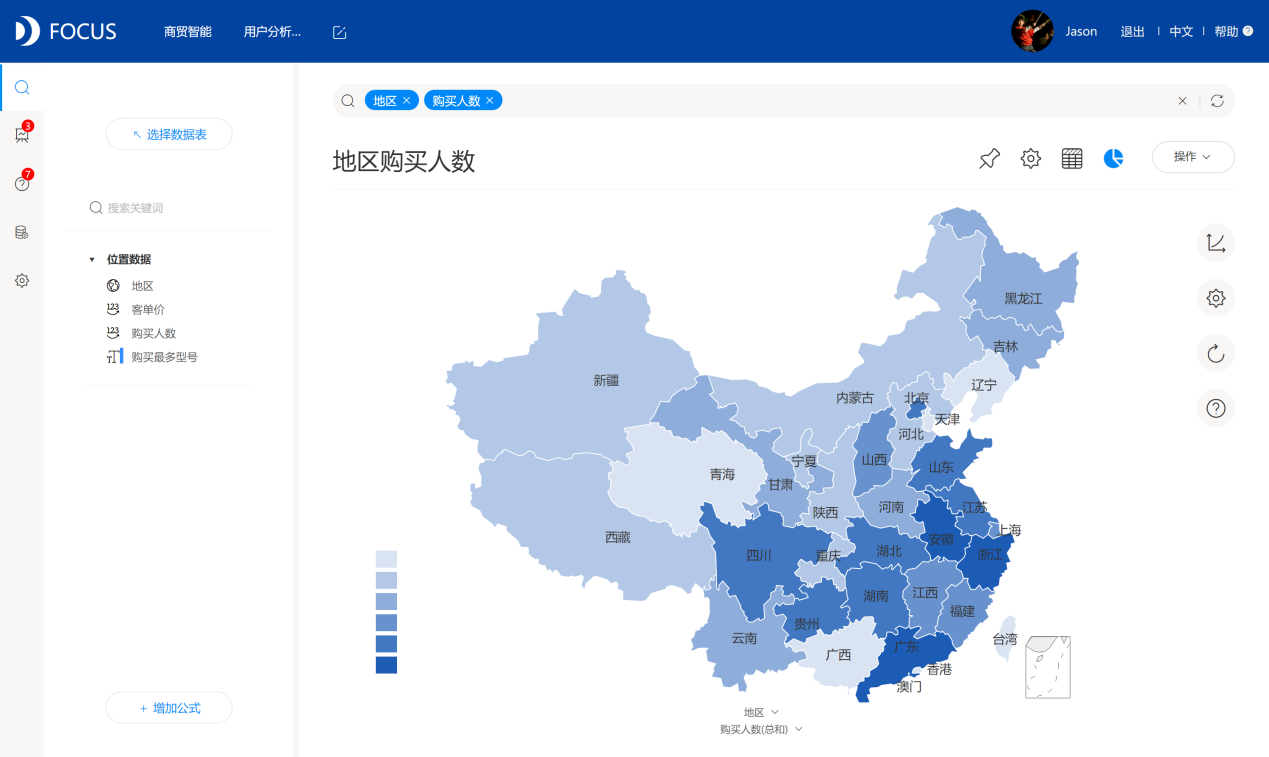
Task: Open the 操作 dropdown
Action: pos(1193,157)
